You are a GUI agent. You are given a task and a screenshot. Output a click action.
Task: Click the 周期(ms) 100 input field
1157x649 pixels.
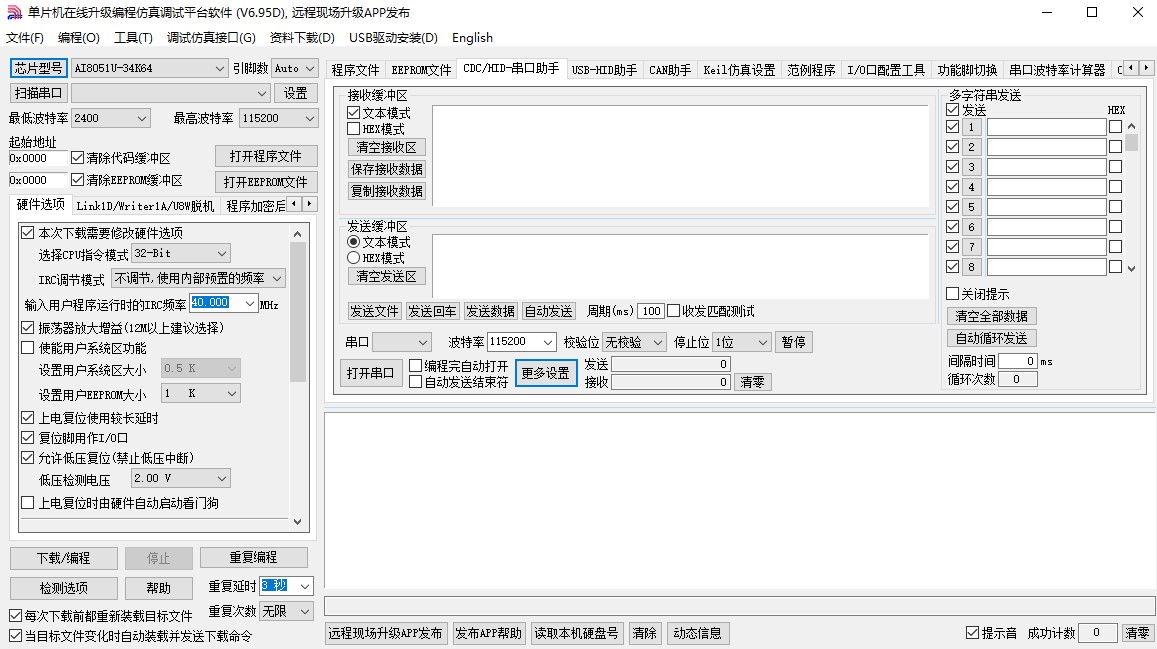click(651, 311)
